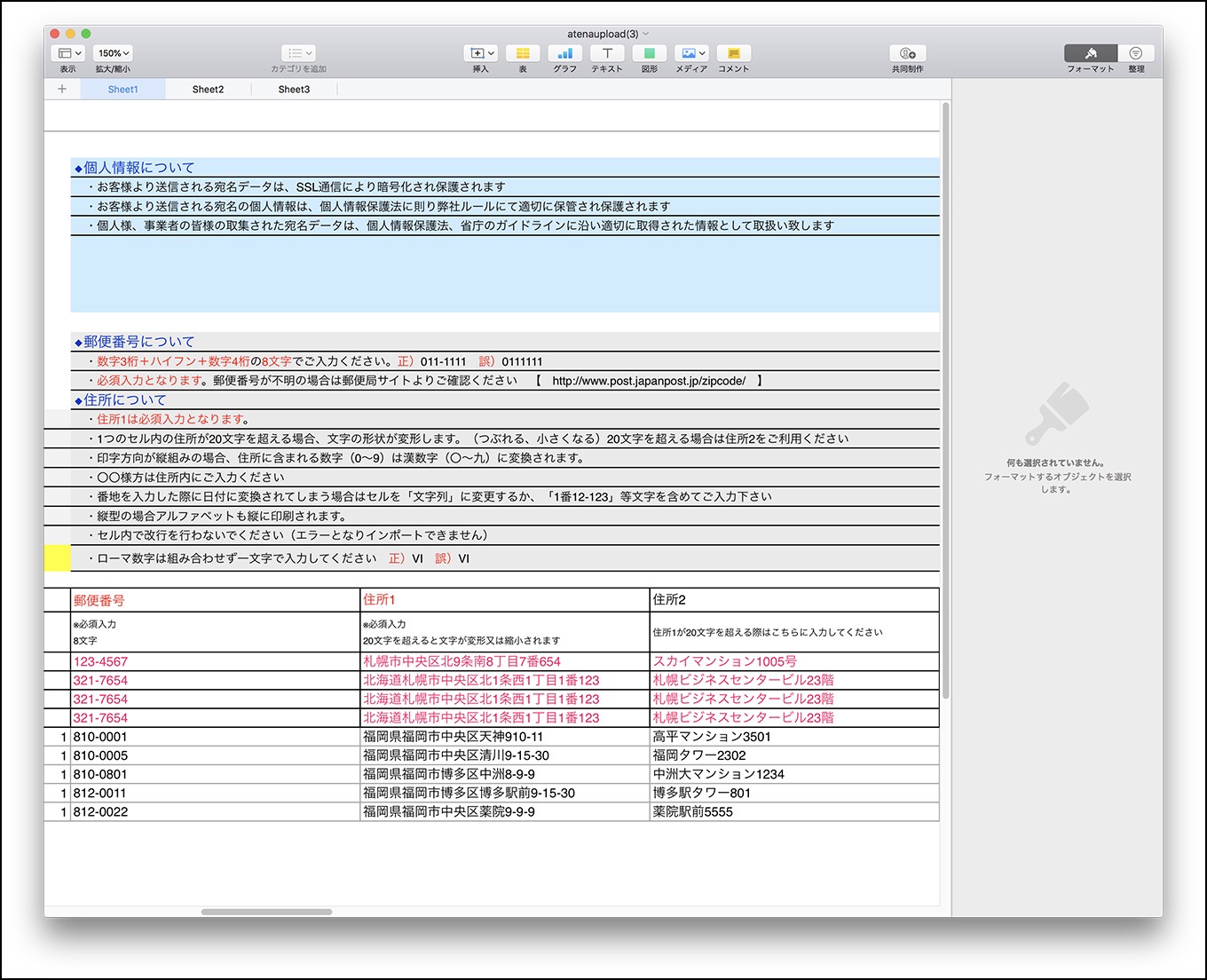Select the セル内で改行を行わないでください row
Screen dimensions: 1207x980
[x=505, y=535]
